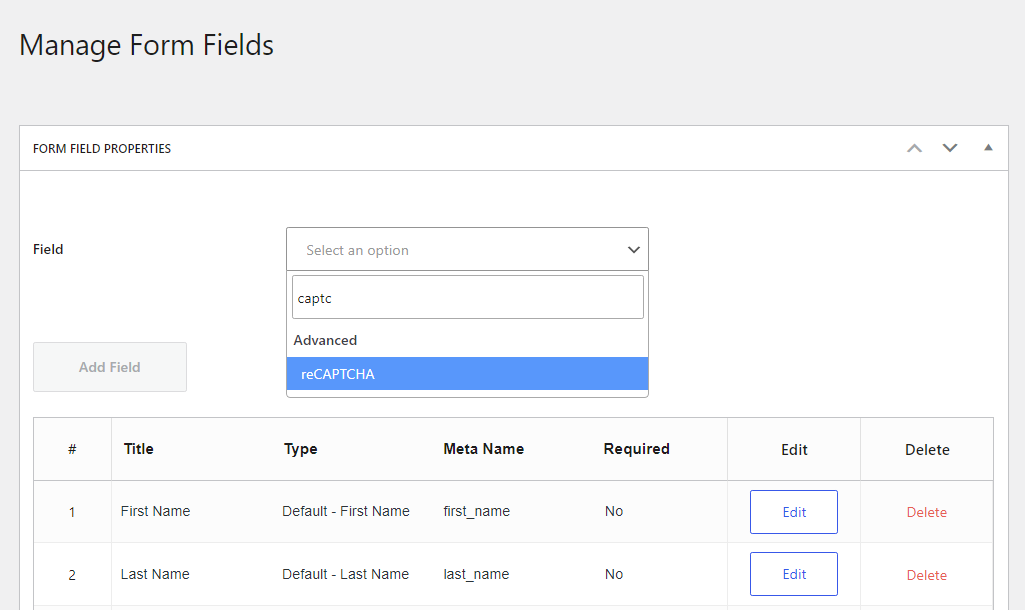This screenshot has height=610, width=1025.
Task: Click the Advanced group label in dropdown
Action: (325, 340)
